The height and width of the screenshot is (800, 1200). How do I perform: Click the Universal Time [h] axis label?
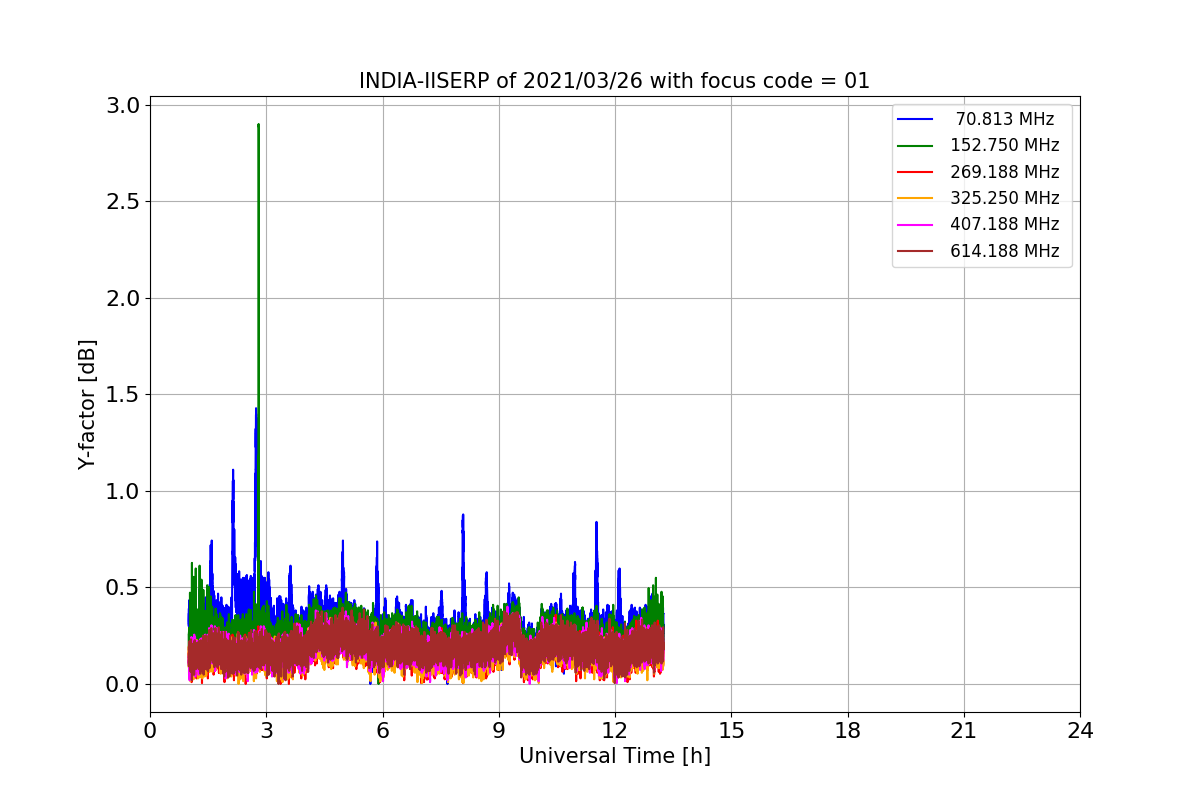coord(614,757)
